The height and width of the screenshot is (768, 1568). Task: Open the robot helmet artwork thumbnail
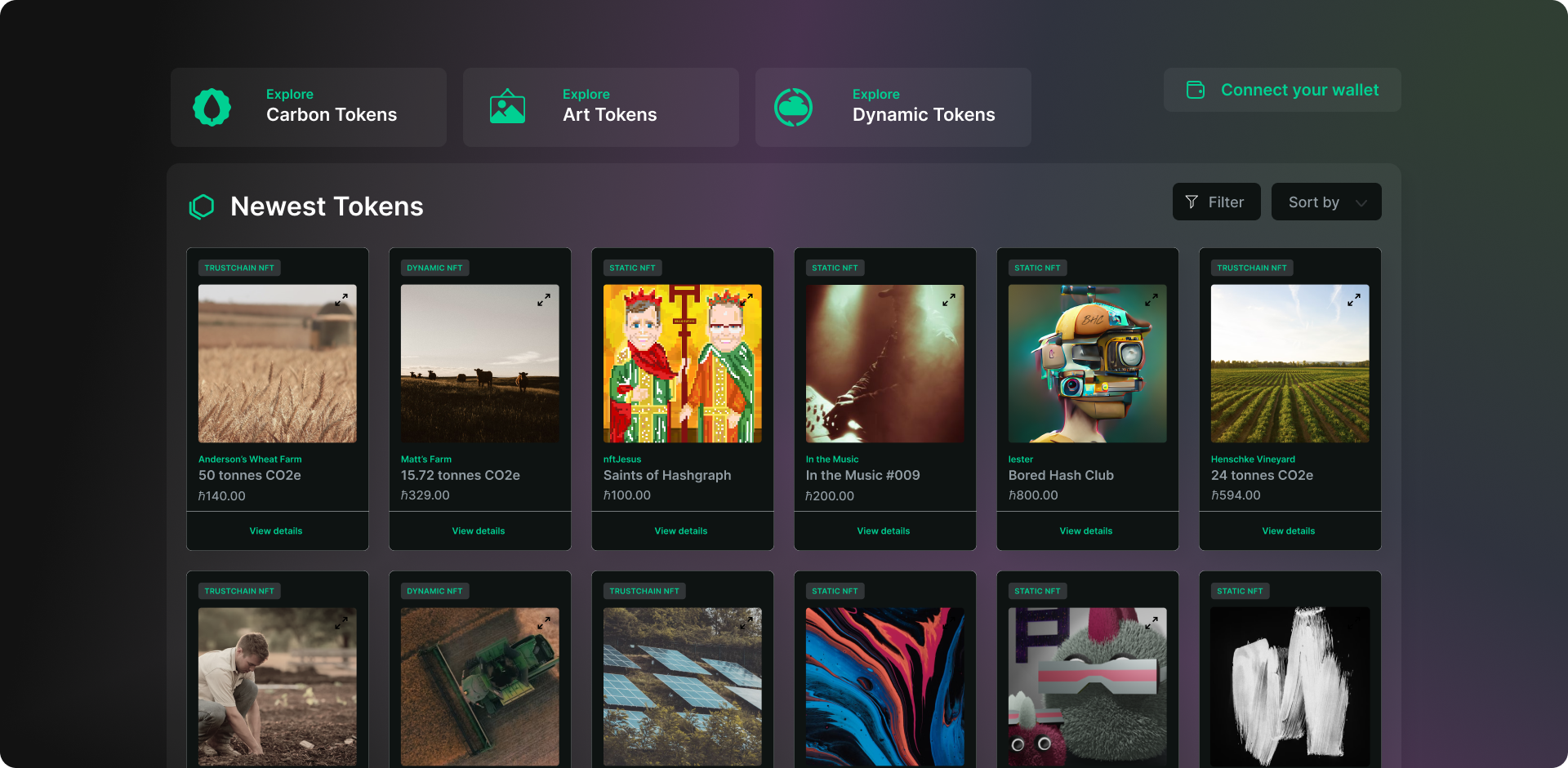(x=1088, y=363)
